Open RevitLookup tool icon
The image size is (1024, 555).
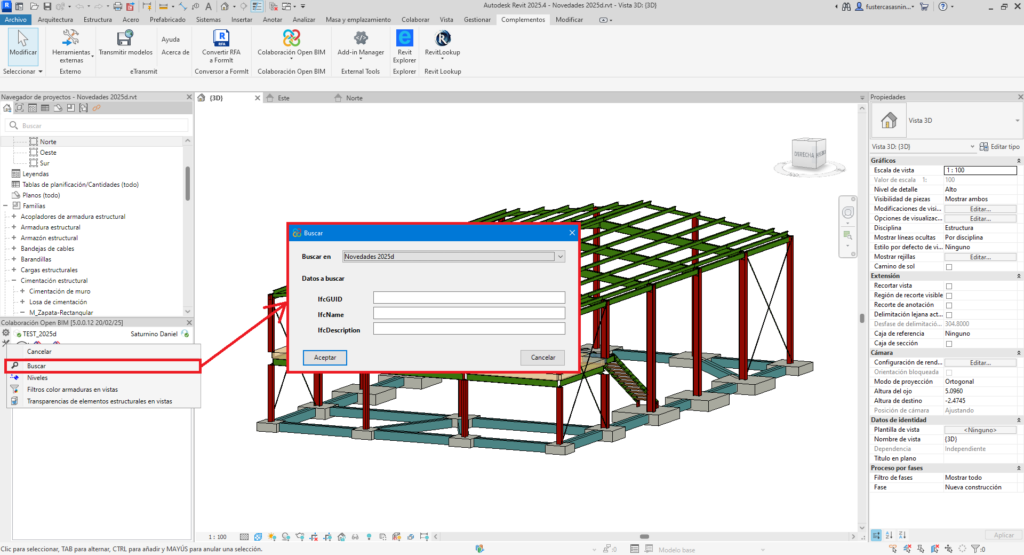click(442, 39)
